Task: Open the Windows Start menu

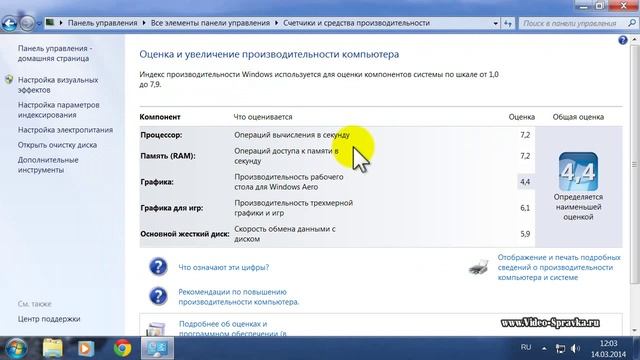Action: 16,348
